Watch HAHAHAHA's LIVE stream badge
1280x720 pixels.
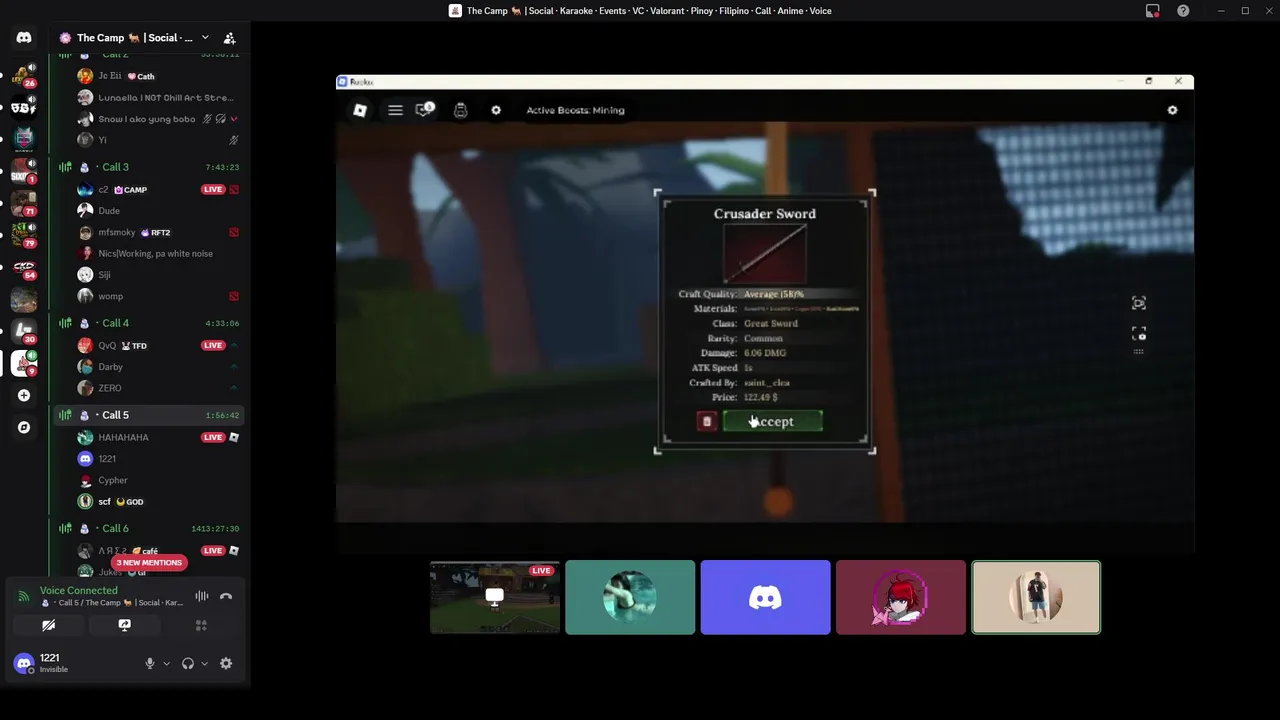click(x=213, y=437)
